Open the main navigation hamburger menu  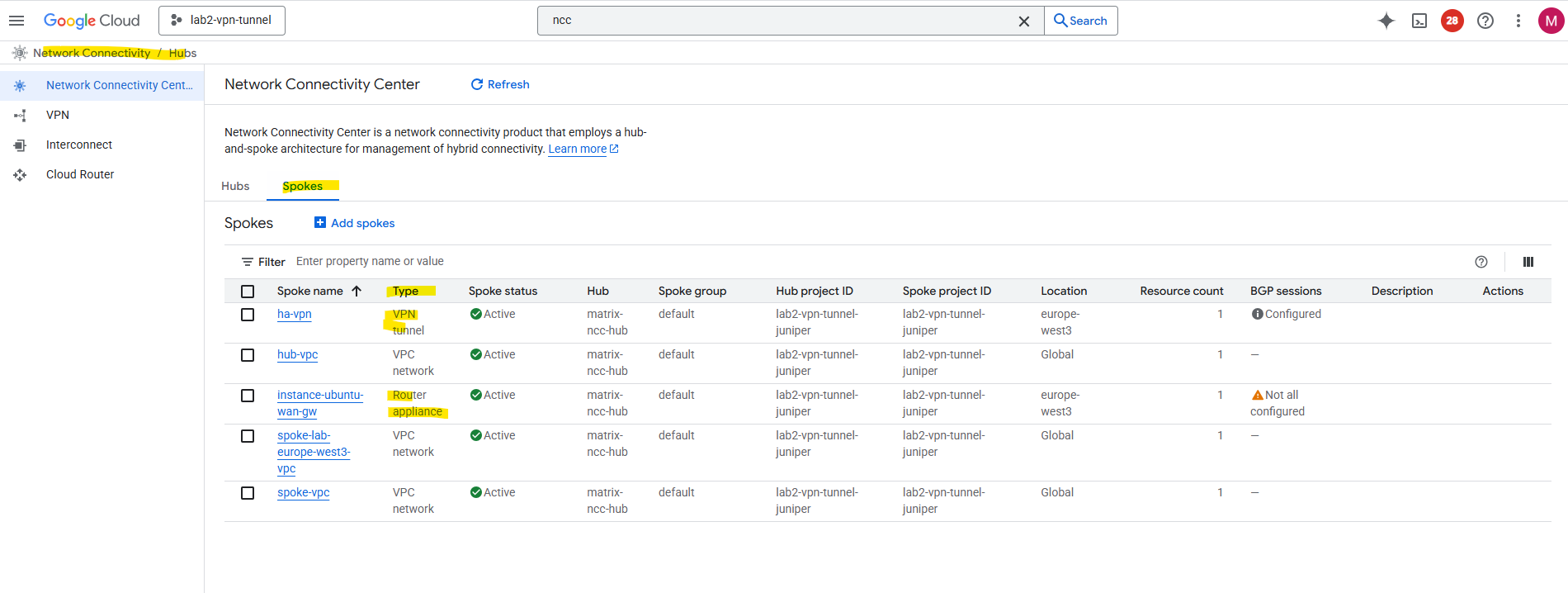click(x=17, y=21)
